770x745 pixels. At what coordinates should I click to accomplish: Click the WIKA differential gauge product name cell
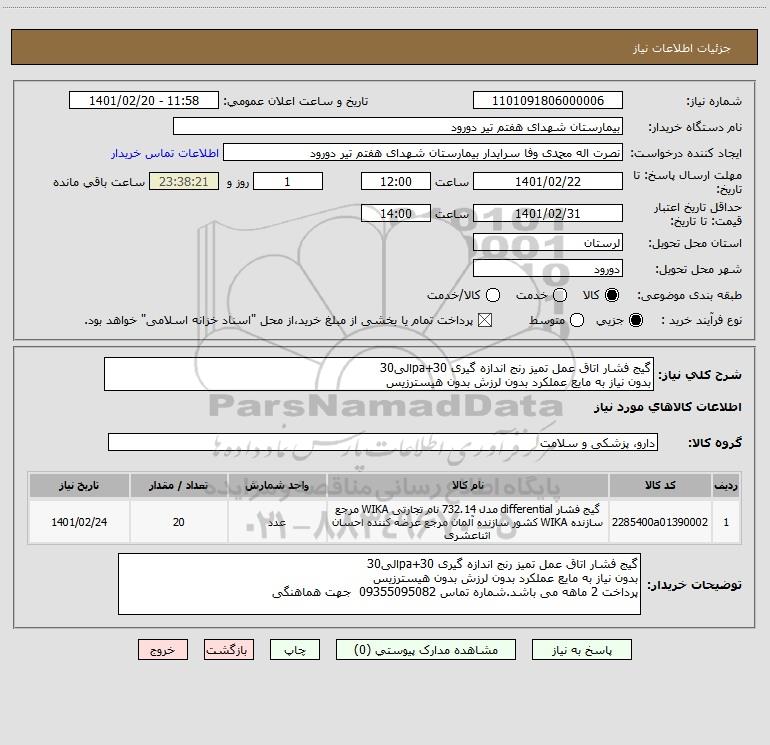click(x=468, y=522)
